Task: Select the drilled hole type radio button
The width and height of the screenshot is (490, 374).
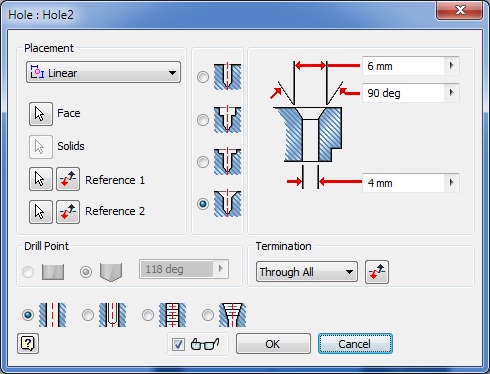Action: click(x=203, y=77)
